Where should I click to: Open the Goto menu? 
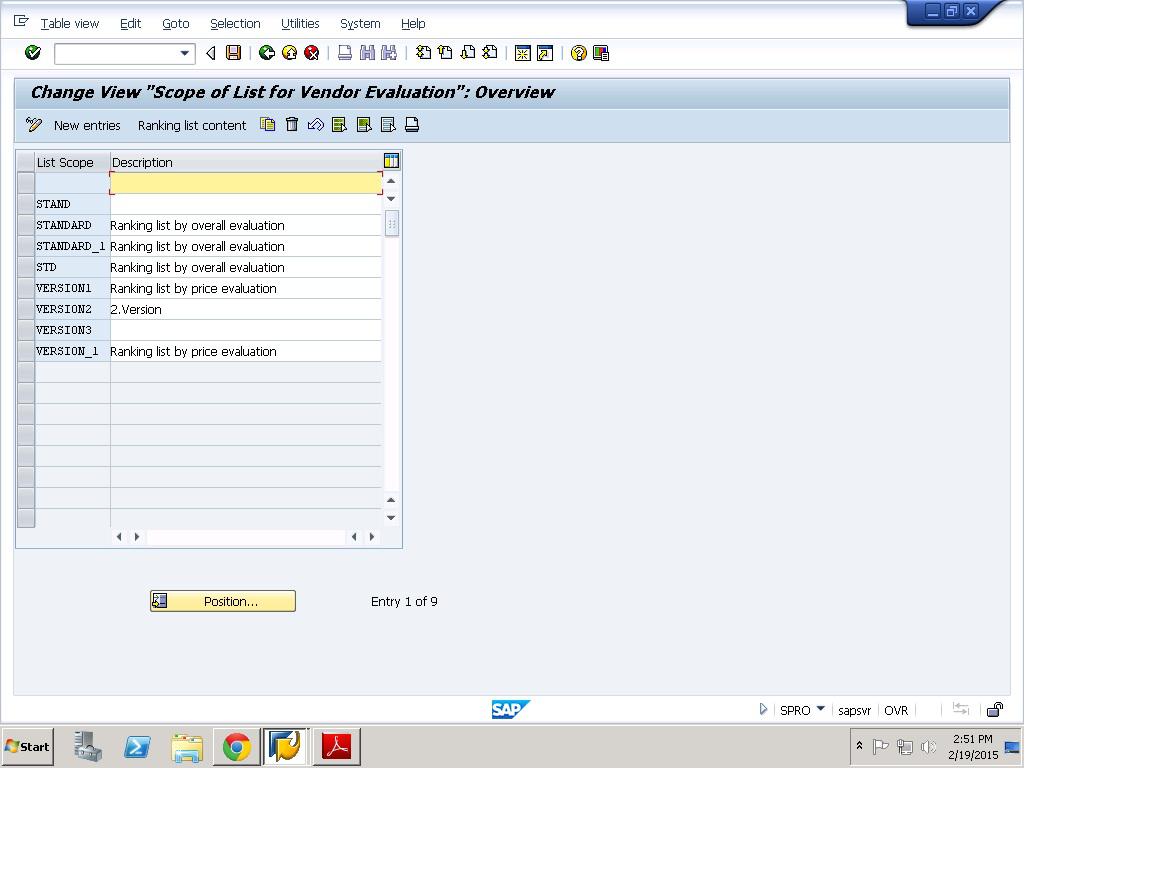[175, 23]
